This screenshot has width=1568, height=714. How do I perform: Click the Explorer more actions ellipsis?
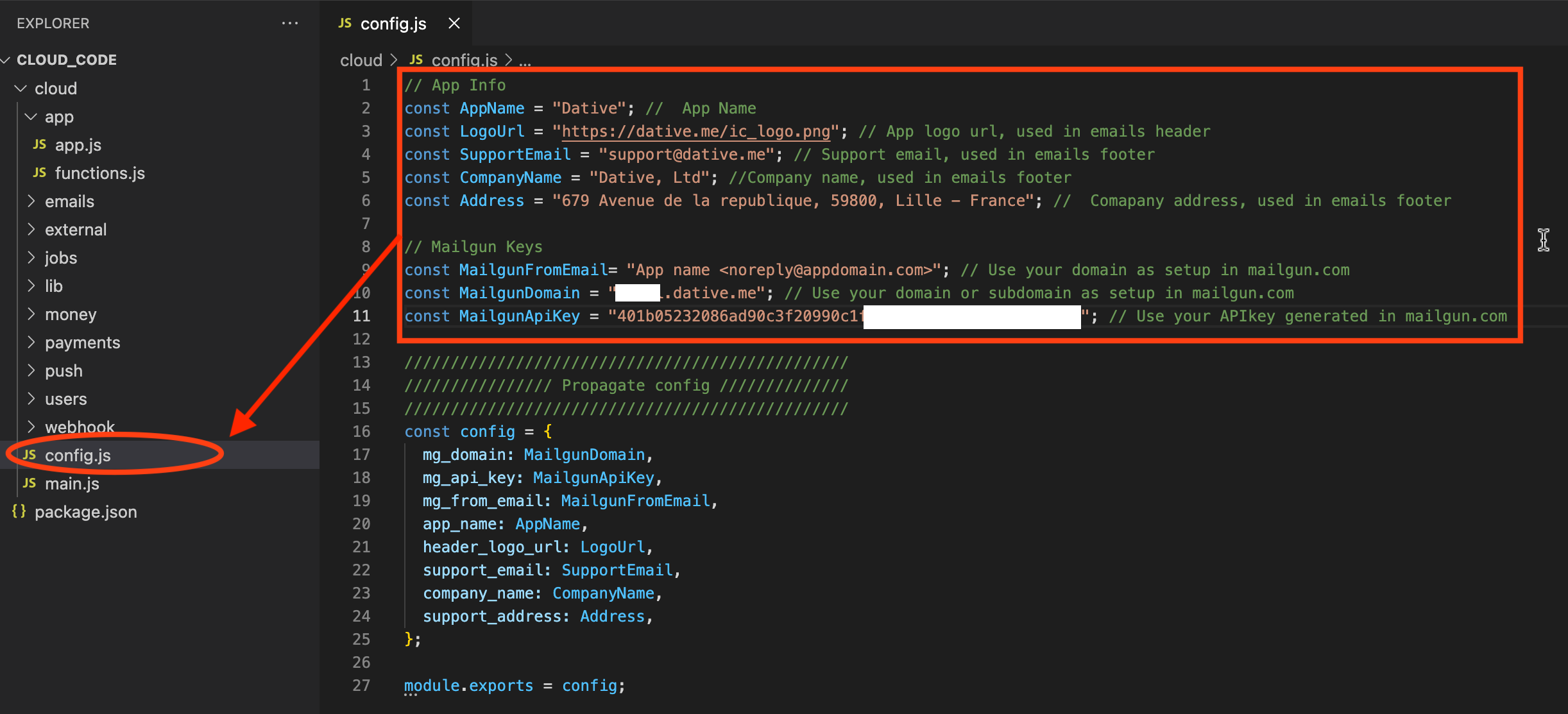pos(290,23)
